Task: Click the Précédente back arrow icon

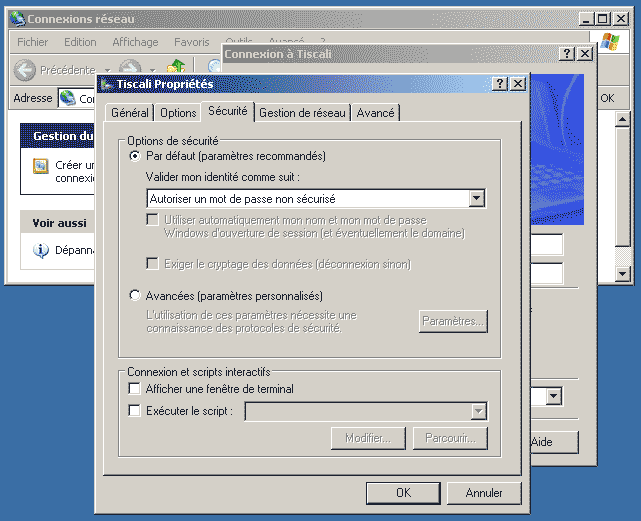Action: [x=25, y=70]
